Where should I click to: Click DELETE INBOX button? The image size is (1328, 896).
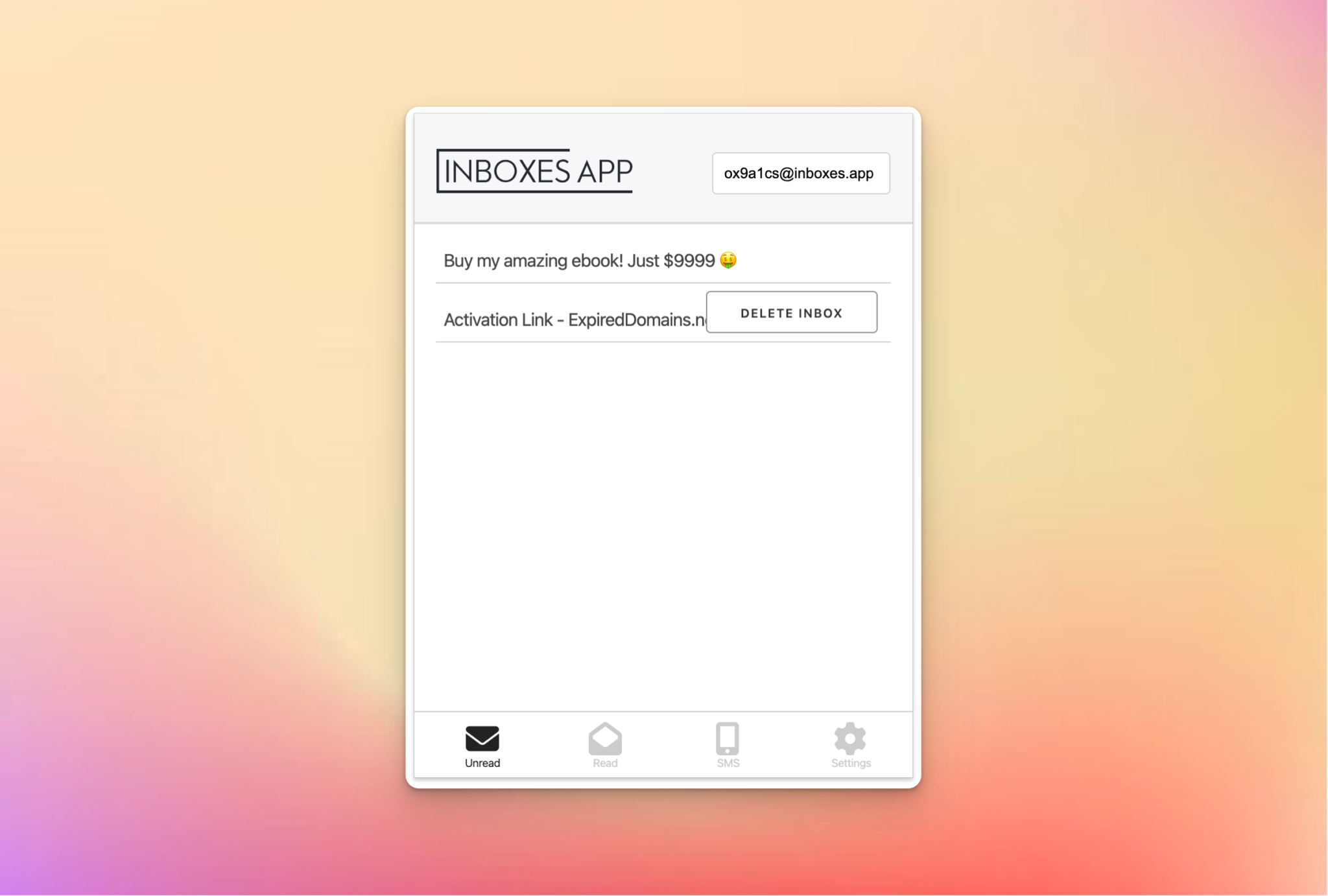point(791,312)
